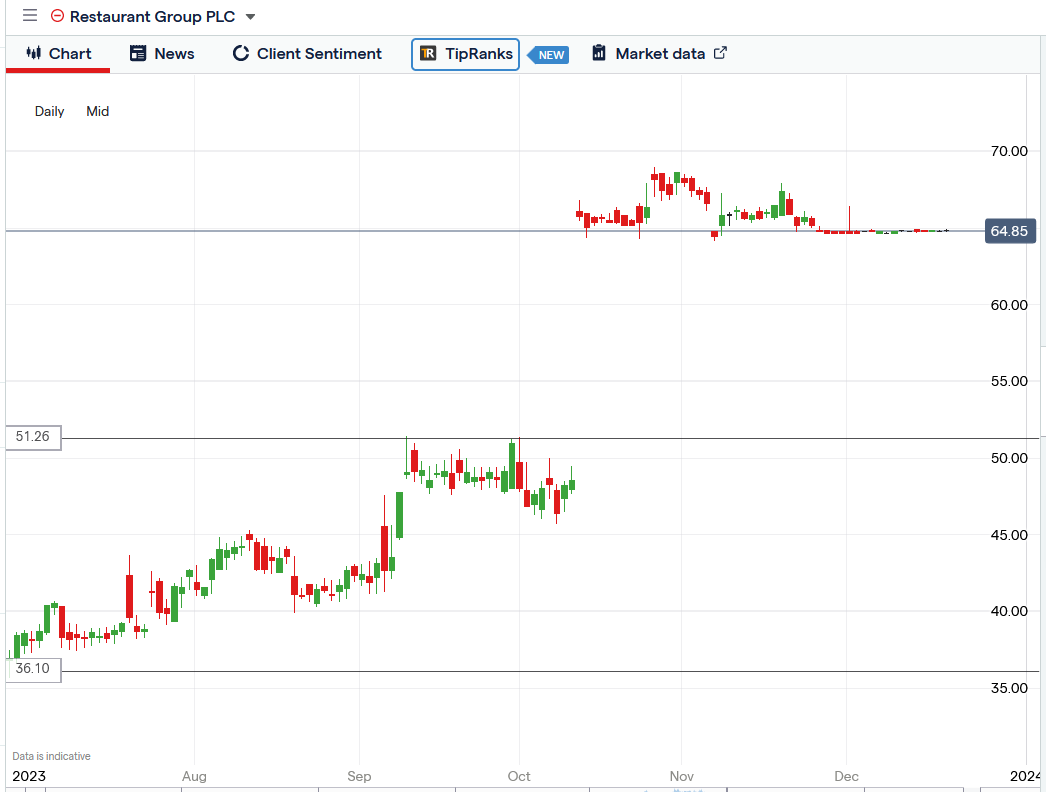Change the Daily timeframe setting

click(49, 111)
